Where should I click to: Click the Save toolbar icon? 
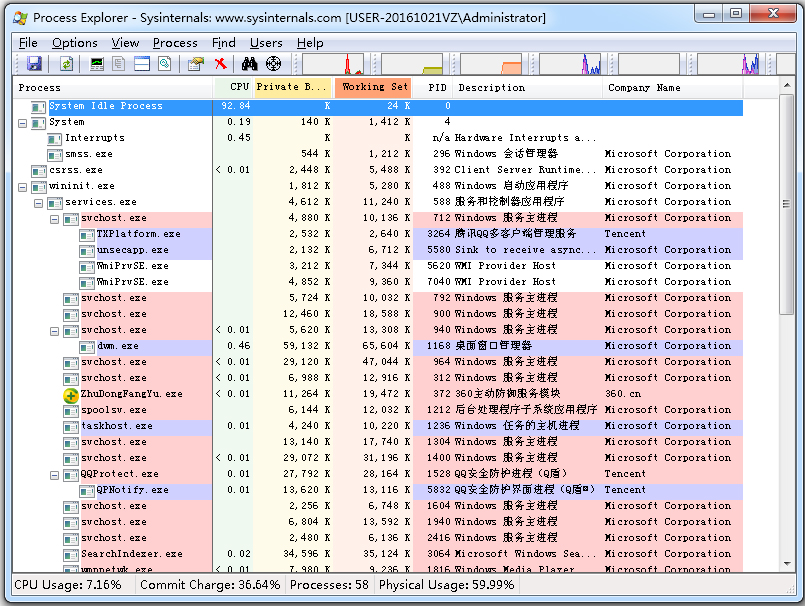tap(34, 64)
